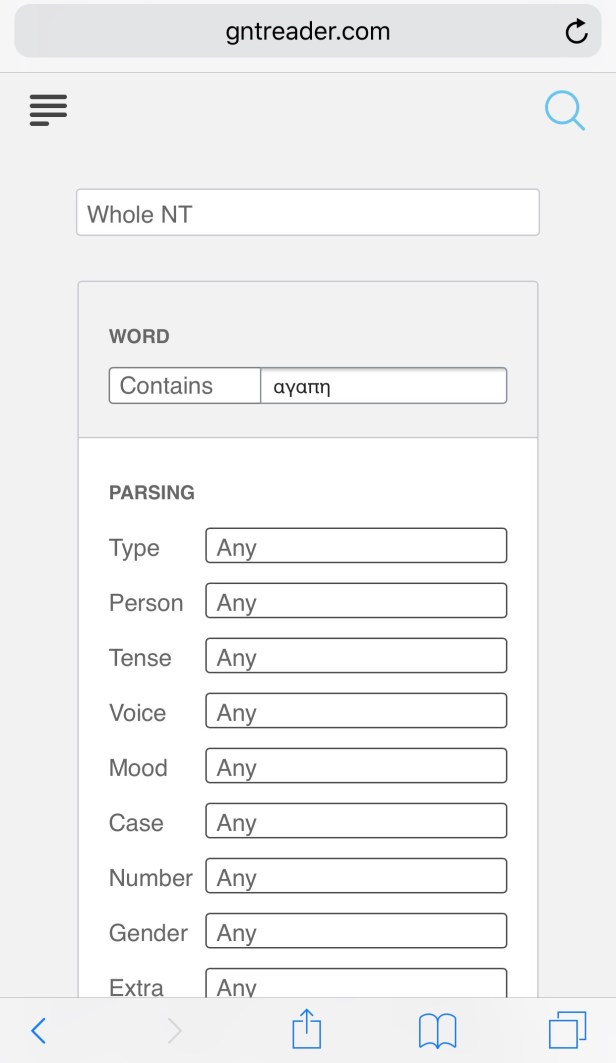Tap the blue search magnifier icon
Viewport: 616px width, 1063px height.
(564, 110)
